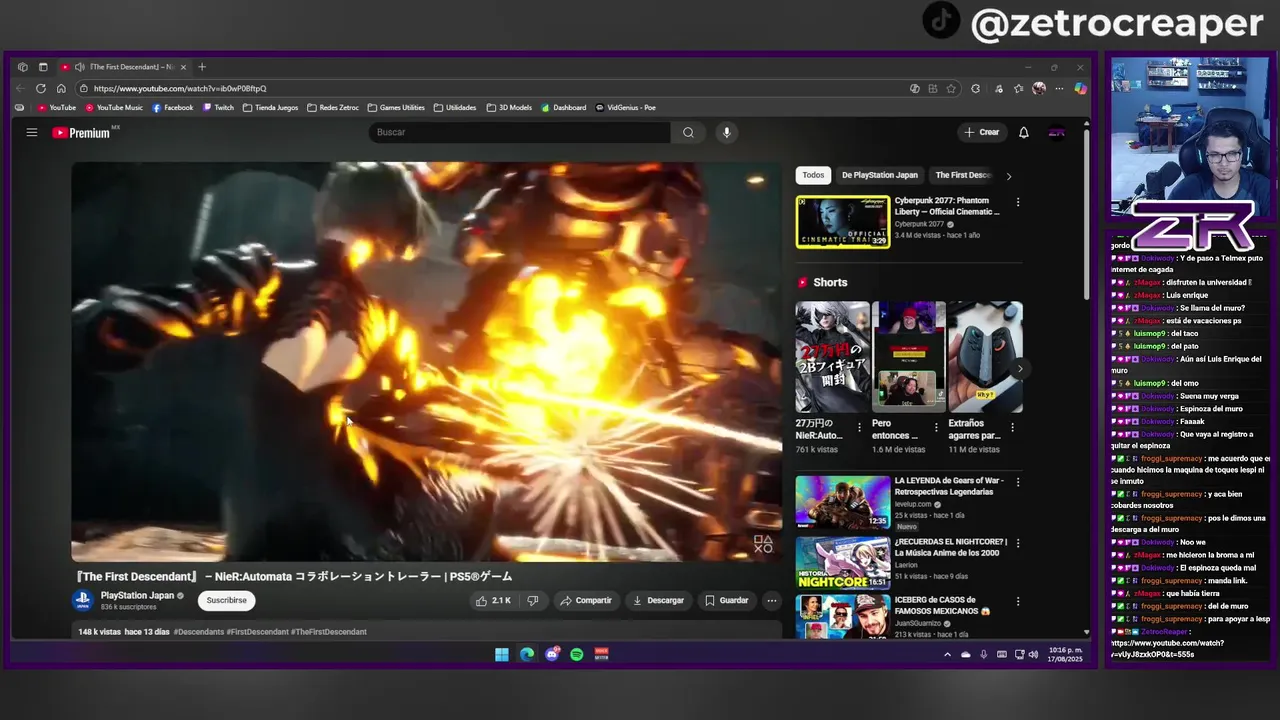Viewport: 1280px width, 720px height.
Task: Open the YouTube account avatar menu
Action: click(1057, 132)
